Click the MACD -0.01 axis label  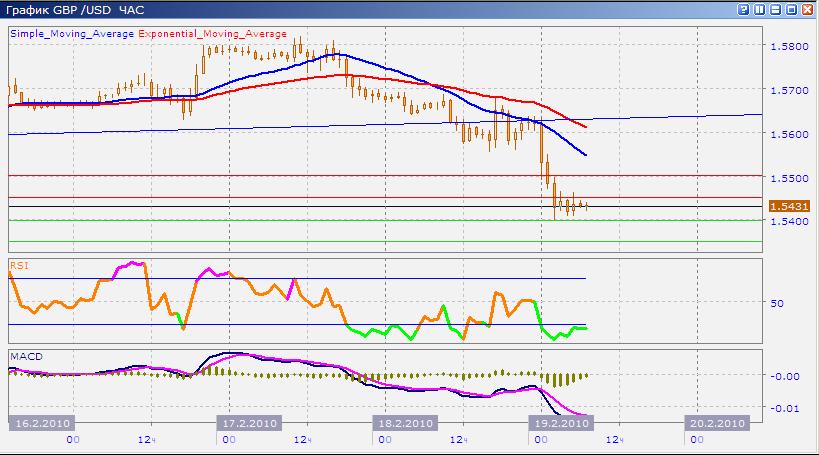click(x=783, y=407)
